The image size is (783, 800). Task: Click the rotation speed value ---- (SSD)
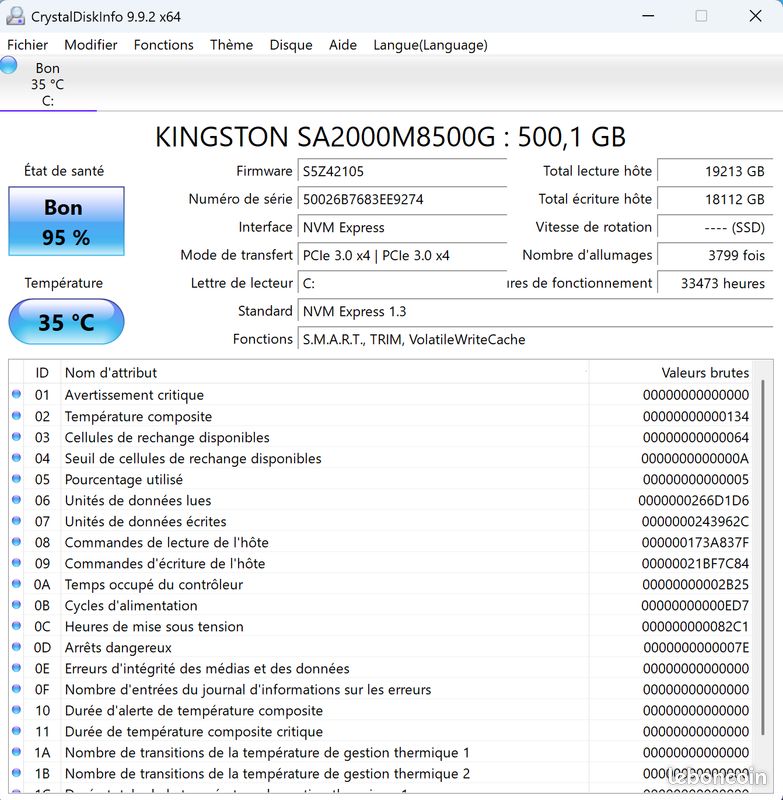point(715,228)
